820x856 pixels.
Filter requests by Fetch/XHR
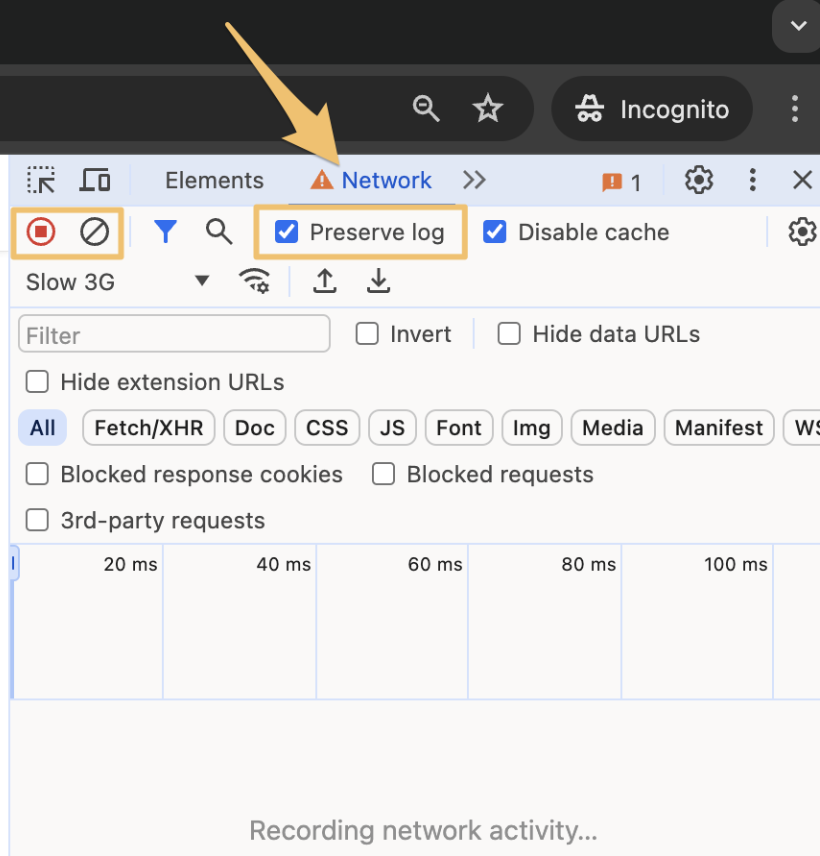point(148,428)
